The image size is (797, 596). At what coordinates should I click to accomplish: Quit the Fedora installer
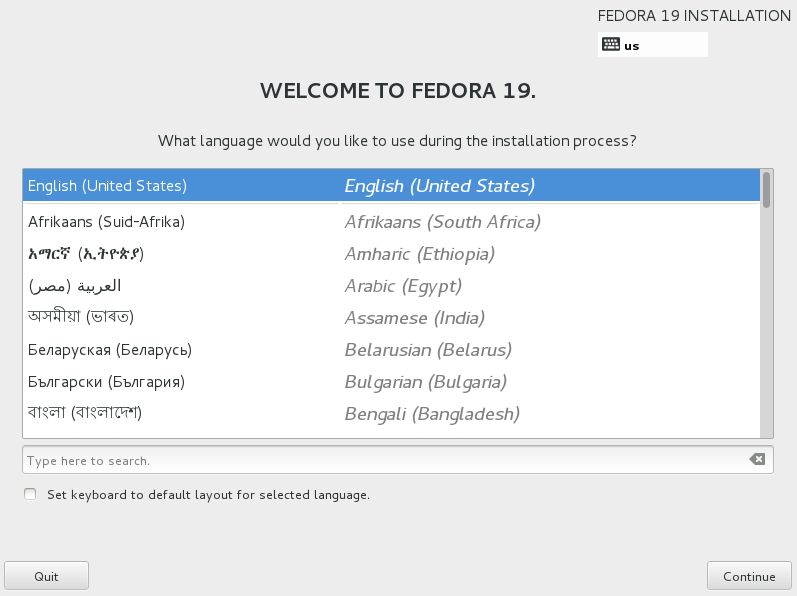(46, 576)
